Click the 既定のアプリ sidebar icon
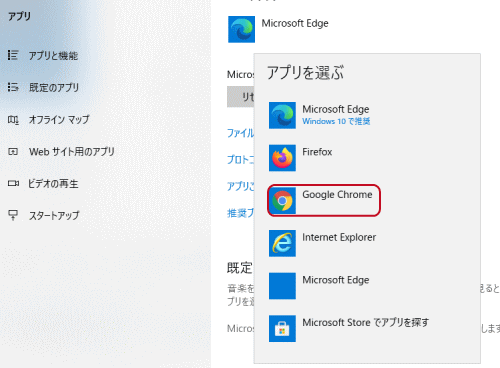Viewport: 500px width, 368px height. pyautogui.click(x=13, y=87)
